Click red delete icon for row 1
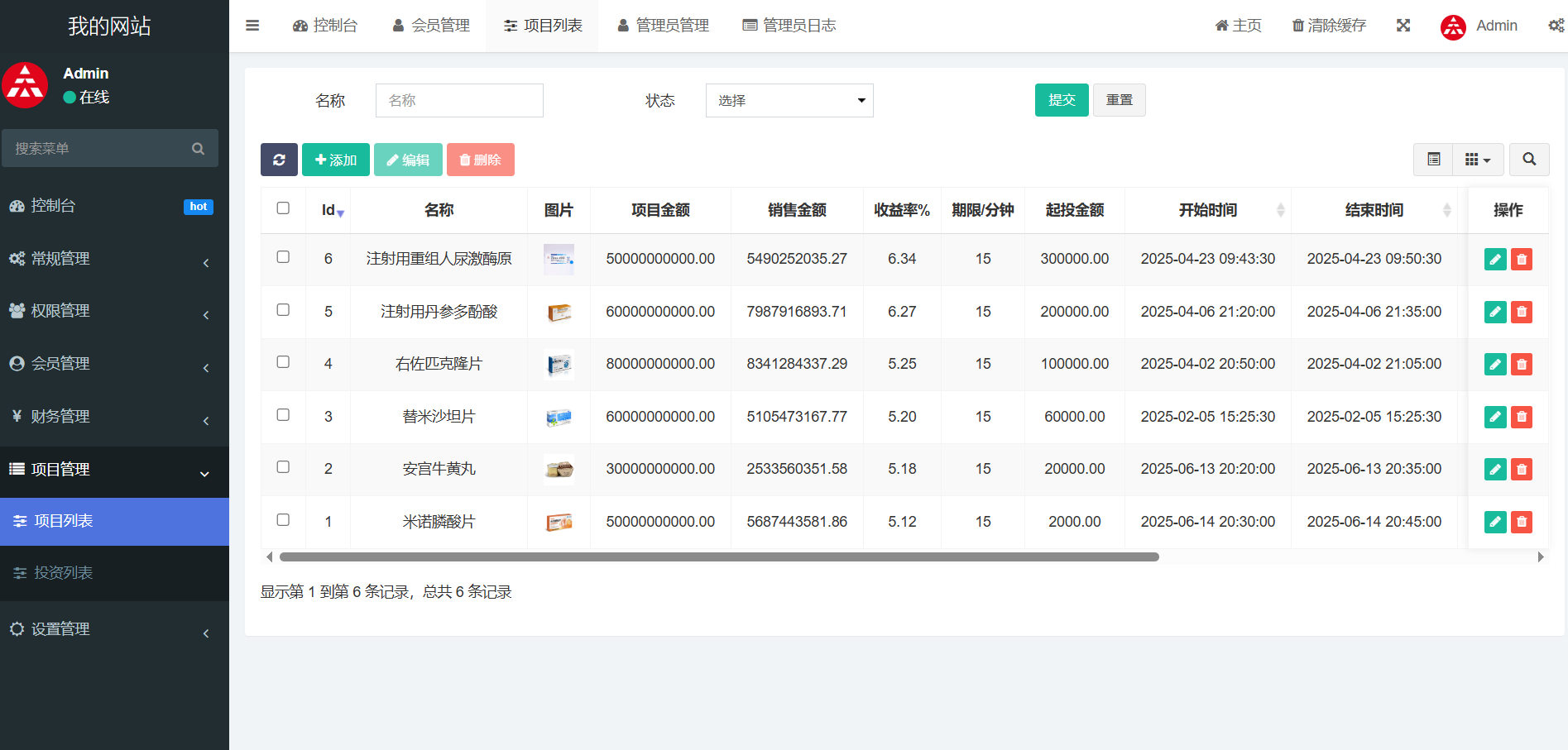Image resolution: width=1568 pixels, height=750 pixels. (1521, 522)
